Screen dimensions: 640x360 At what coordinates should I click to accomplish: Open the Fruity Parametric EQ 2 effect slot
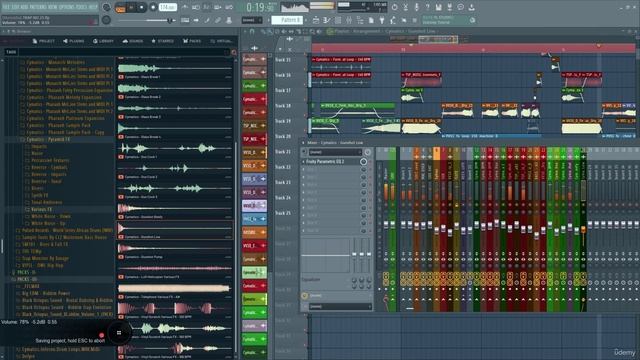(x=331, y=162)
